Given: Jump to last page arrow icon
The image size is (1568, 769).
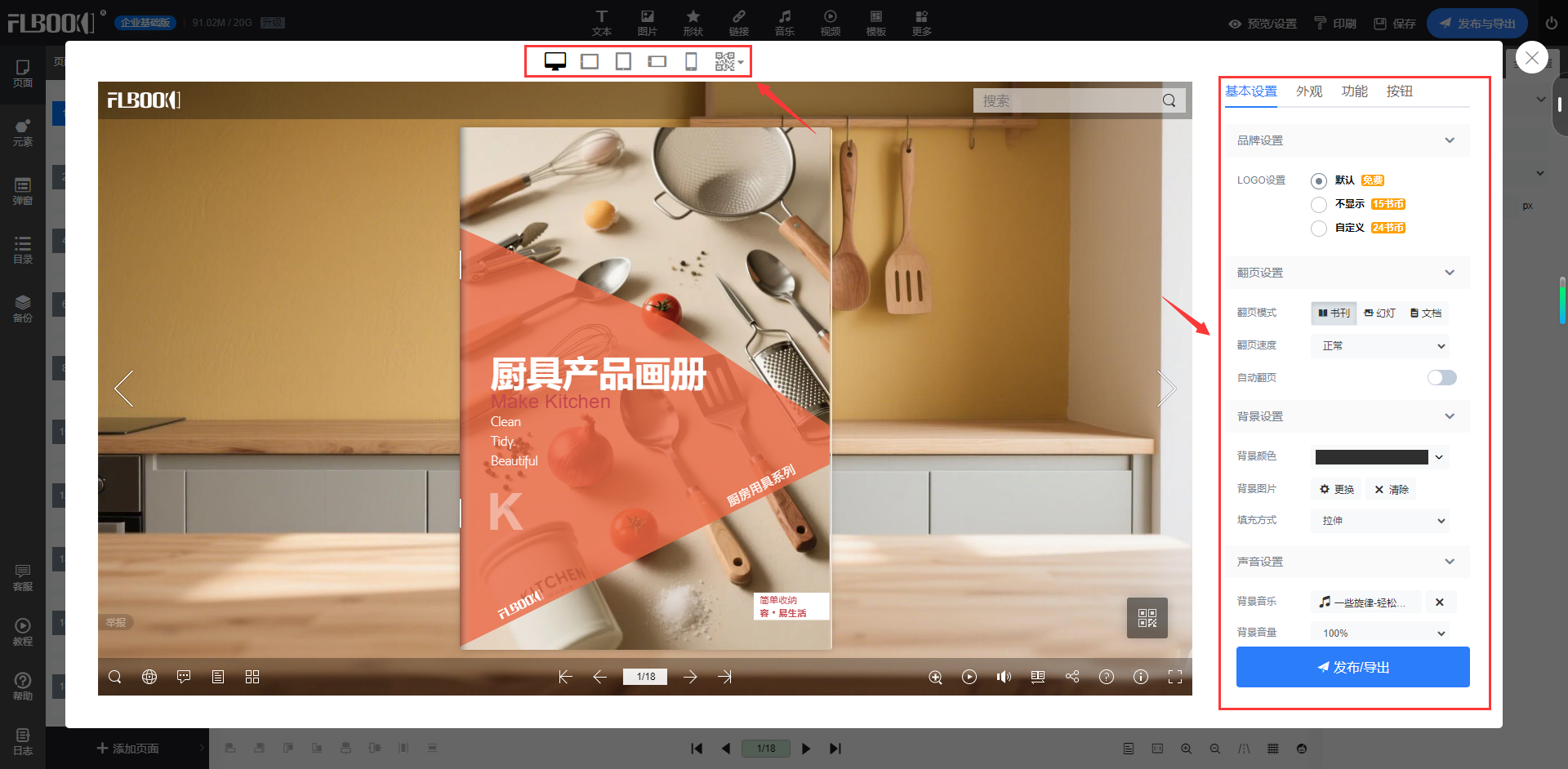Looking at the screenshot, I should coord(724,677).
